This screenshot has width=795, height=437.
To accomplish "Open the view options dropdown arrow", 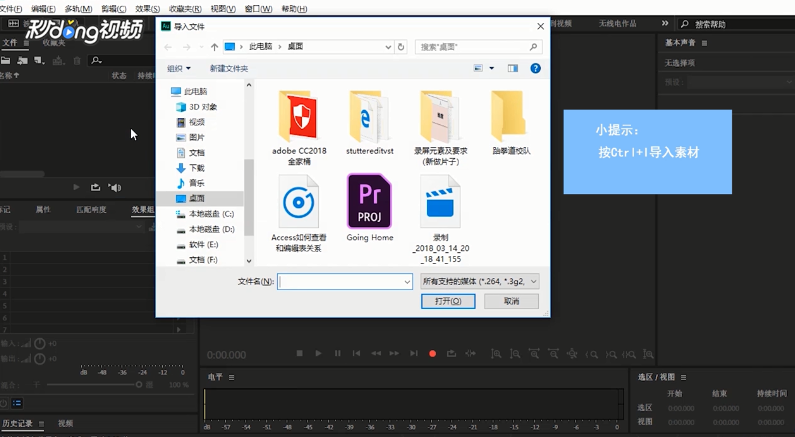I will point(491,68).
